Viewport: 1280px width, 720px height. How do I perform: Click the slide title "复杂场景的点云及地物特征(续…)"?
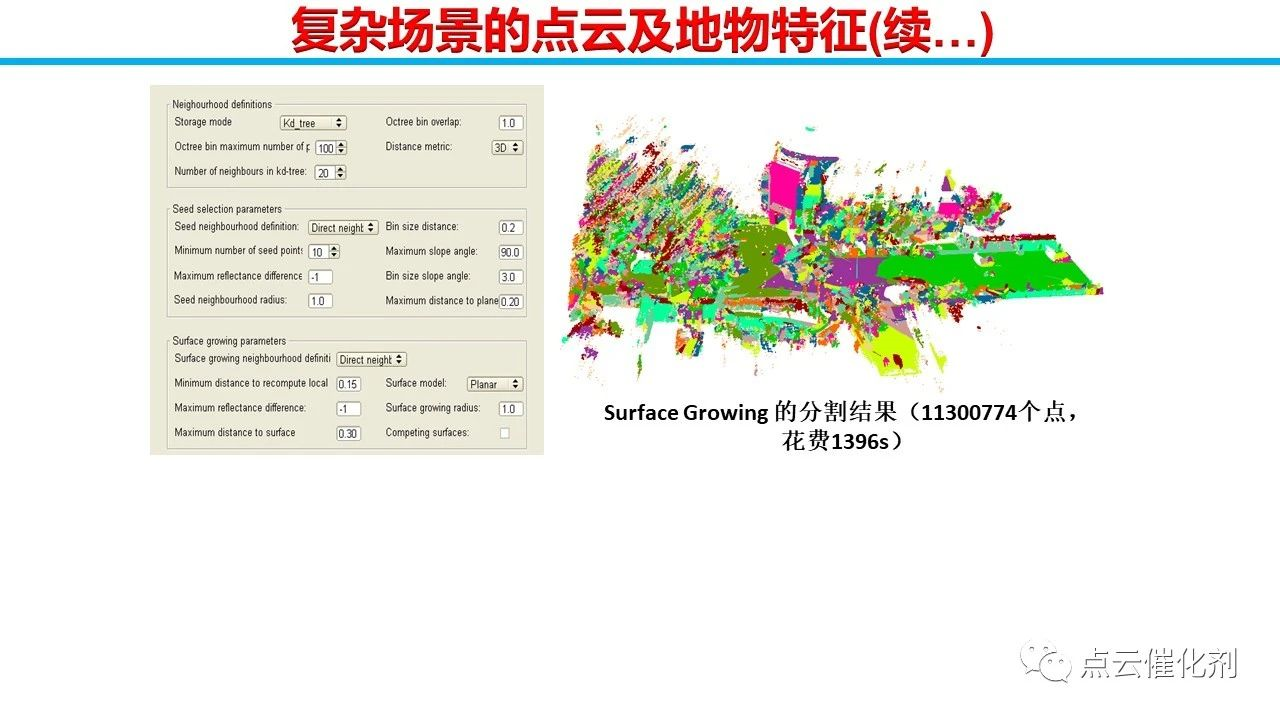click(642, 30)
